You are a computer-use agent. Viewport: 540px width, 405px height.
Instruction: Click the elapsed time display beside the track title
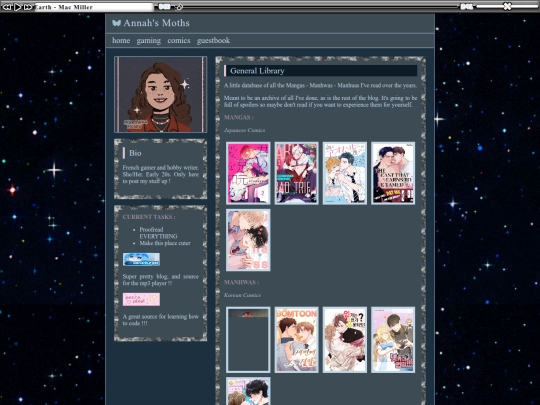164,7
